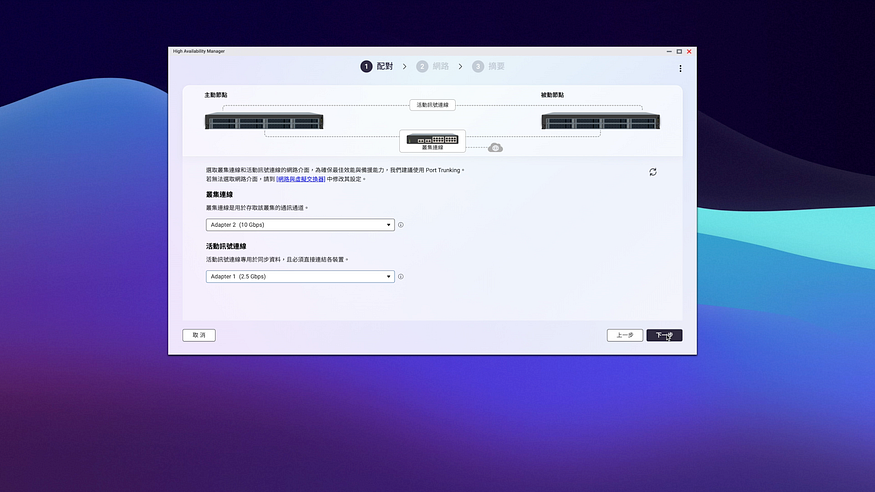Click the 叢集連線 section heading

pyautogui.click(x=219, y=195)
